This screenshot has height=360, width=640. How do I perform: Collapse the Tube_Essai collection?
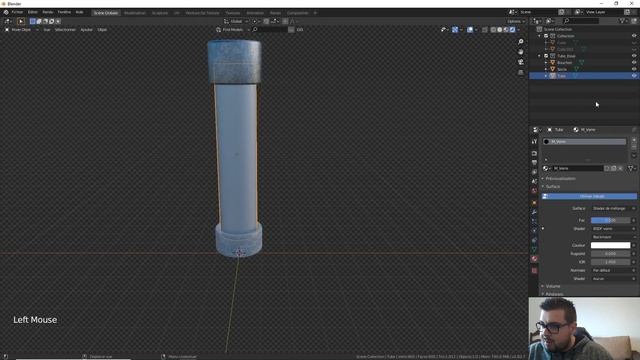[540, 56]
